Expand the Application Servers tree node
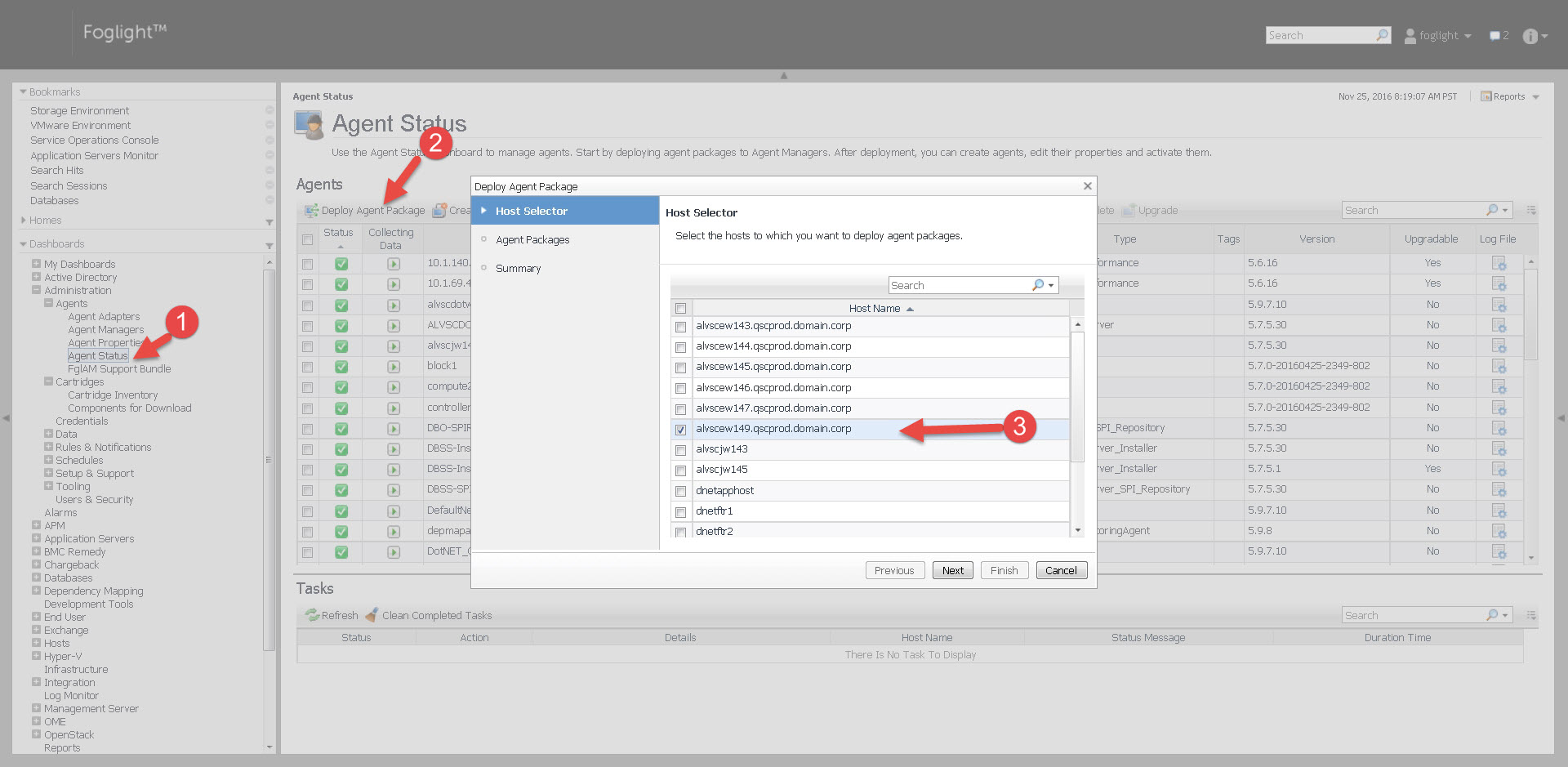 pos(36,538)
